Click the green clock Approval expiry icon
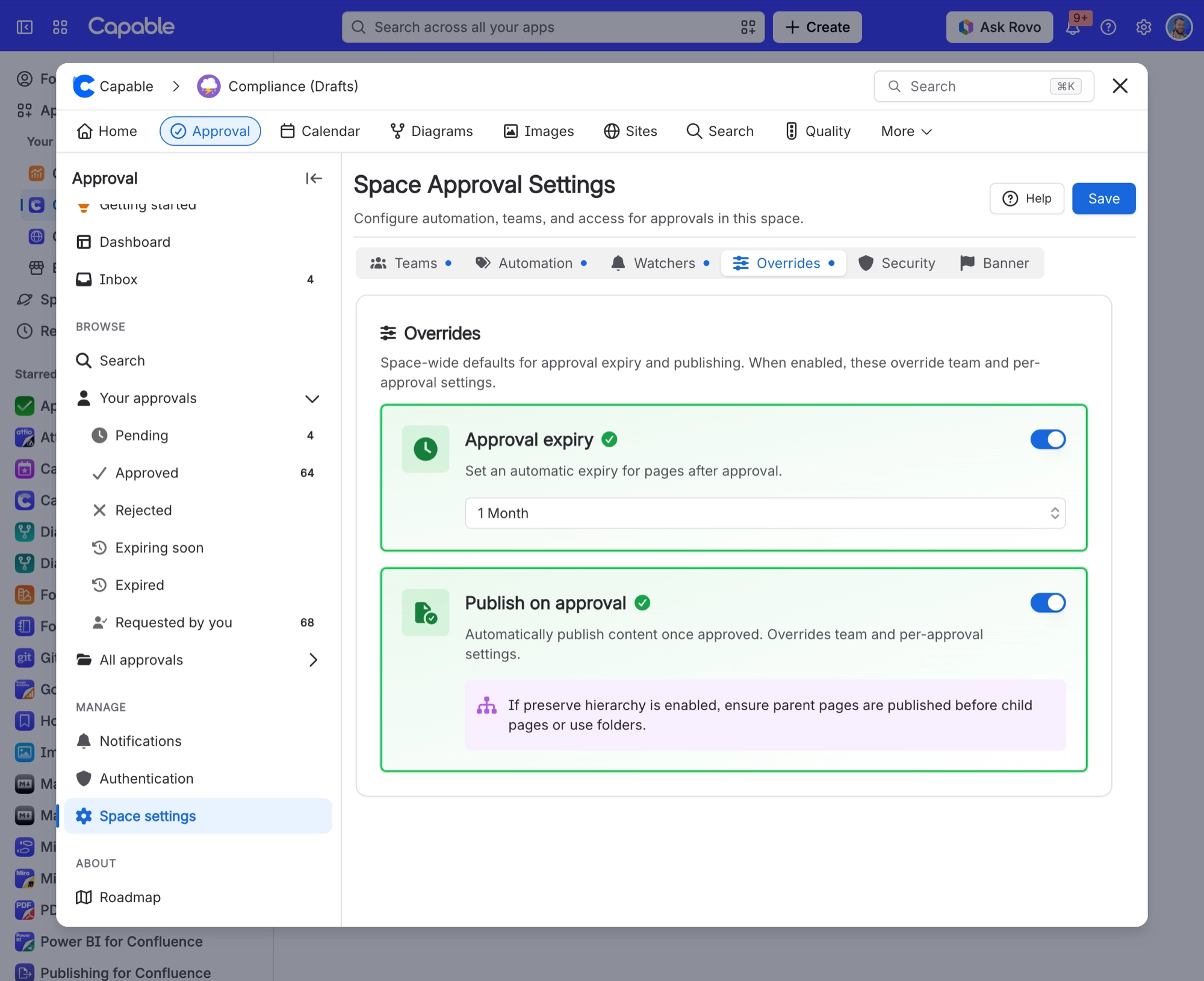This screenshot has height=981, width=1204. tap(426, 449)
